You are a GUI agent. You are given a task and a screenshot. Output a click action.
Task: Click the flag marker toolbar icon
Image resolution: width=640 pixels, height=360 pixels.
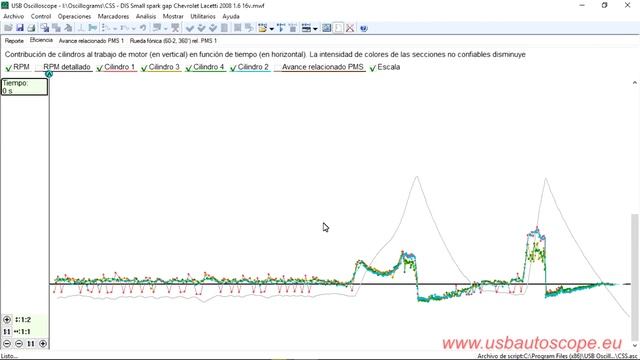tap(93, 28)
